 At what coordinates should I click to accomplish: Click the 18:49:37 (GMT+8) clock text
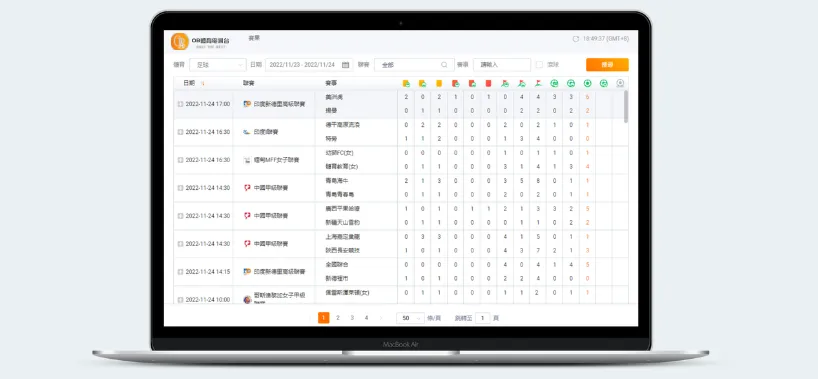coord(606,39)
